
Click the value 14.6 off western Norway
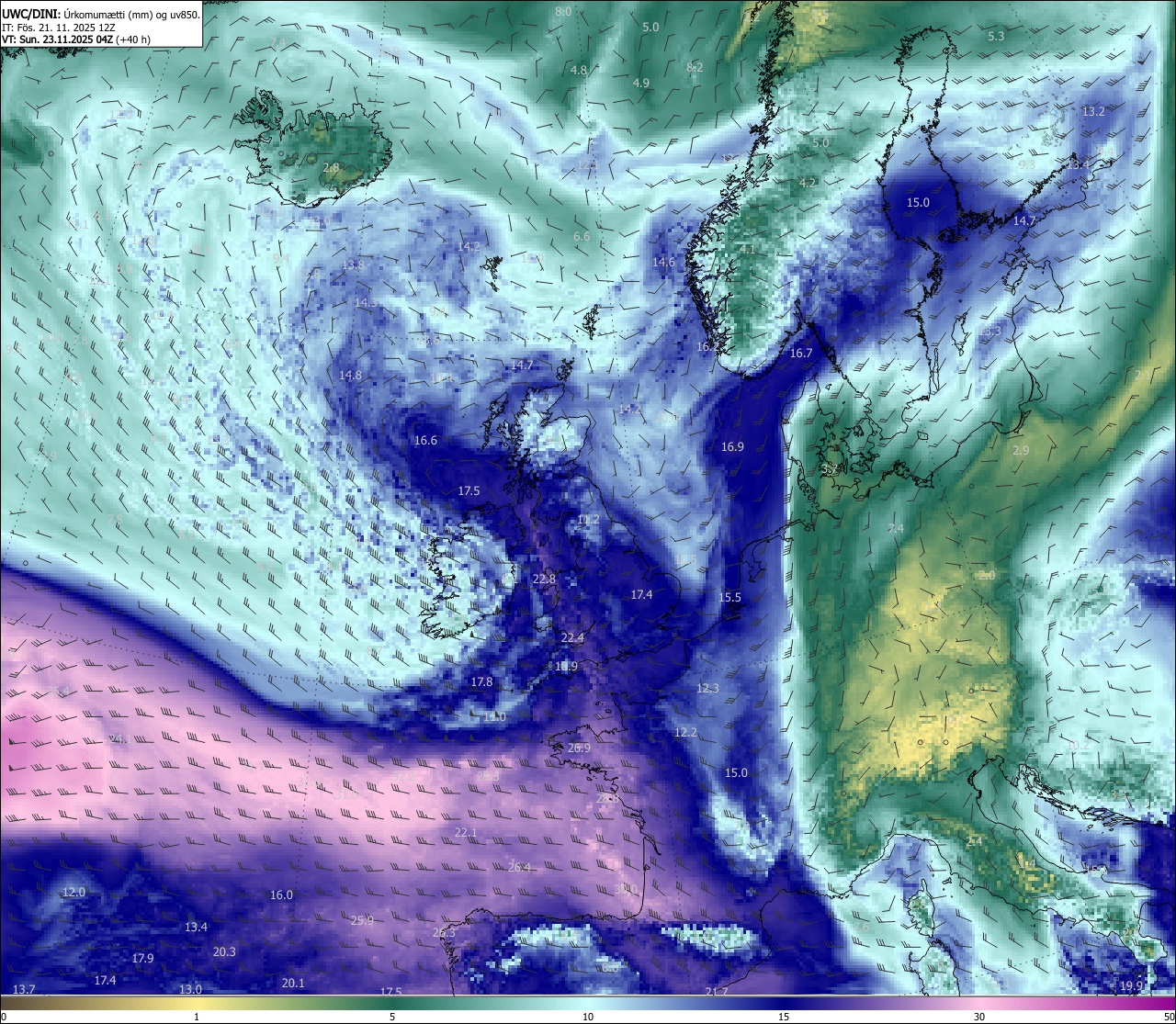663,263
